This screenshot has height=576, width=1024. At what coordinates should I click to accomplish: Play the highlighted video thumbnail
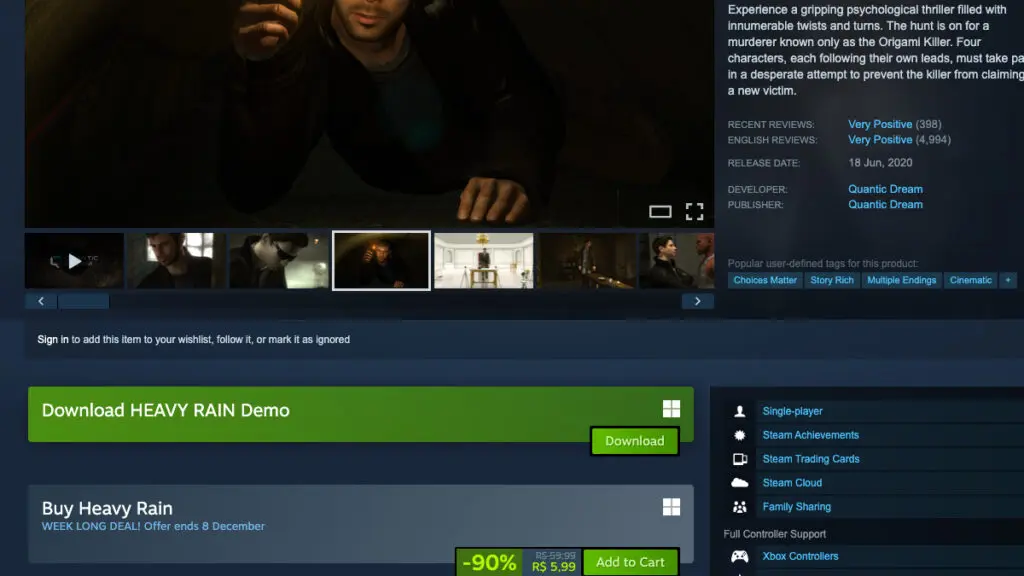75,261
